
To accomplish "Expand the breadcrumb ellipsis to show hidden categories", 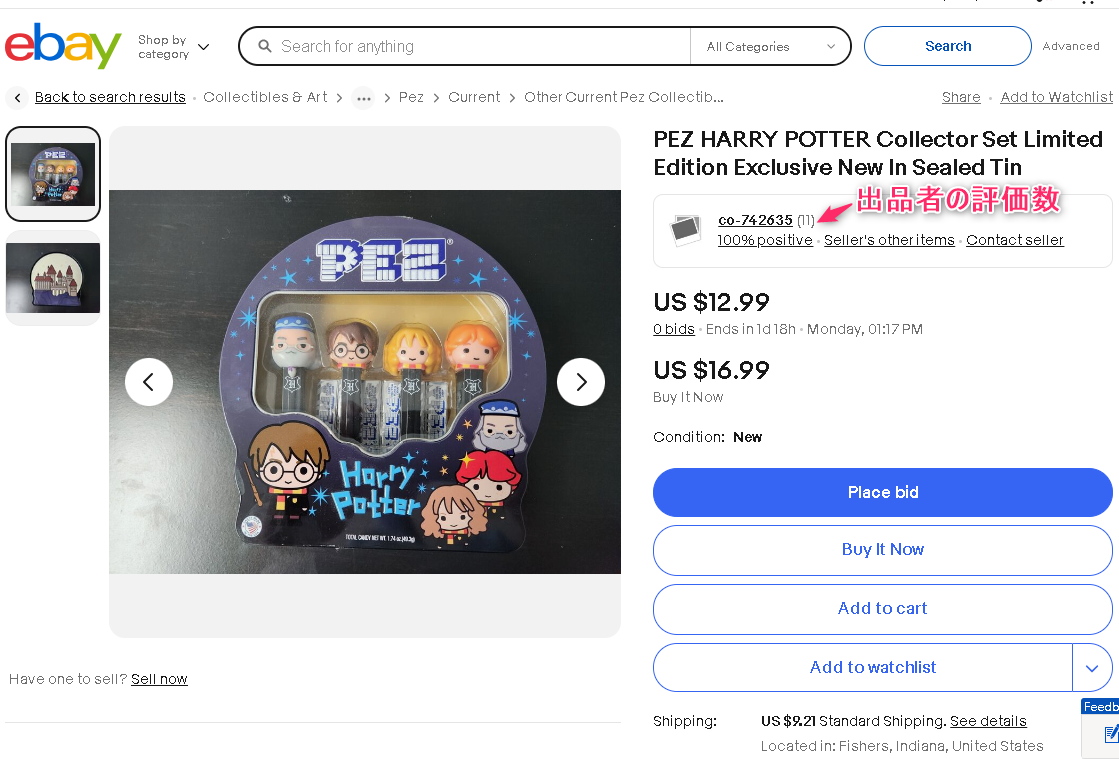I will [363, 98].
